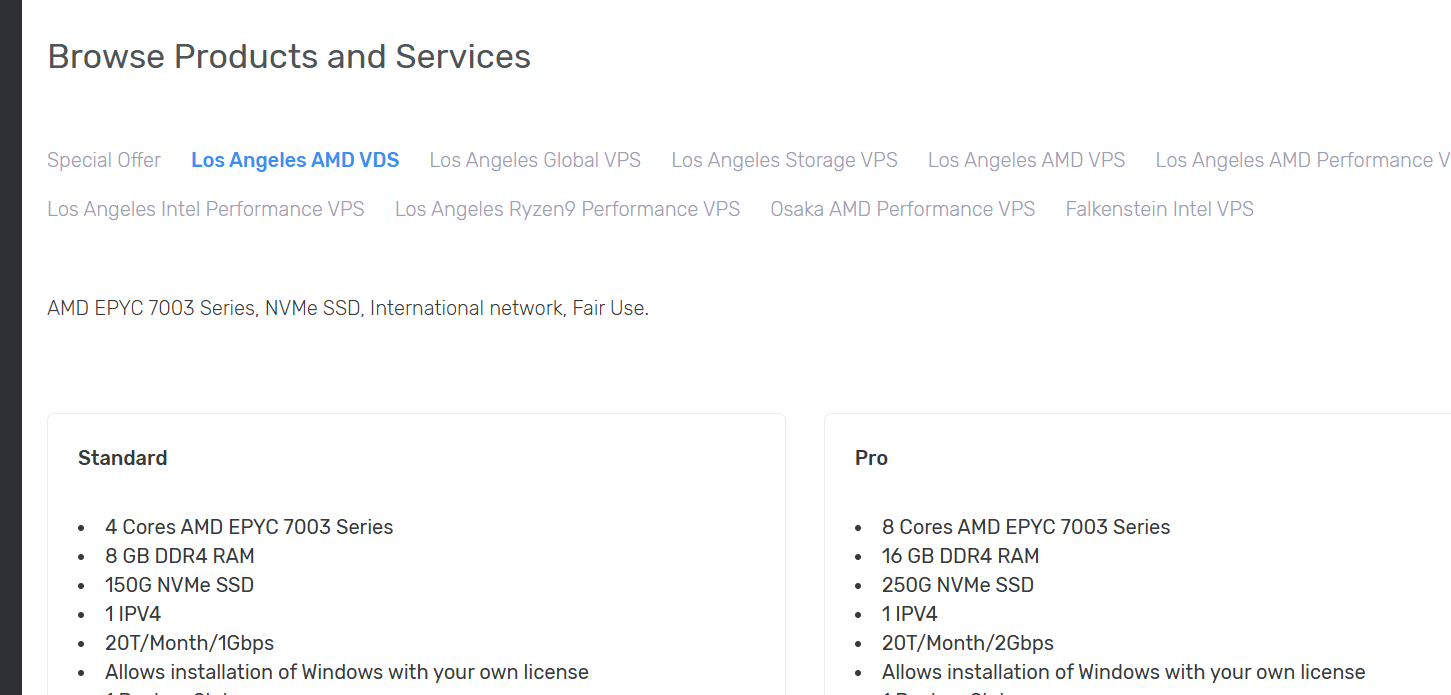Click the 150G NVMe SSD spec
1451x695 pixels.
click(x=180, y=585)
